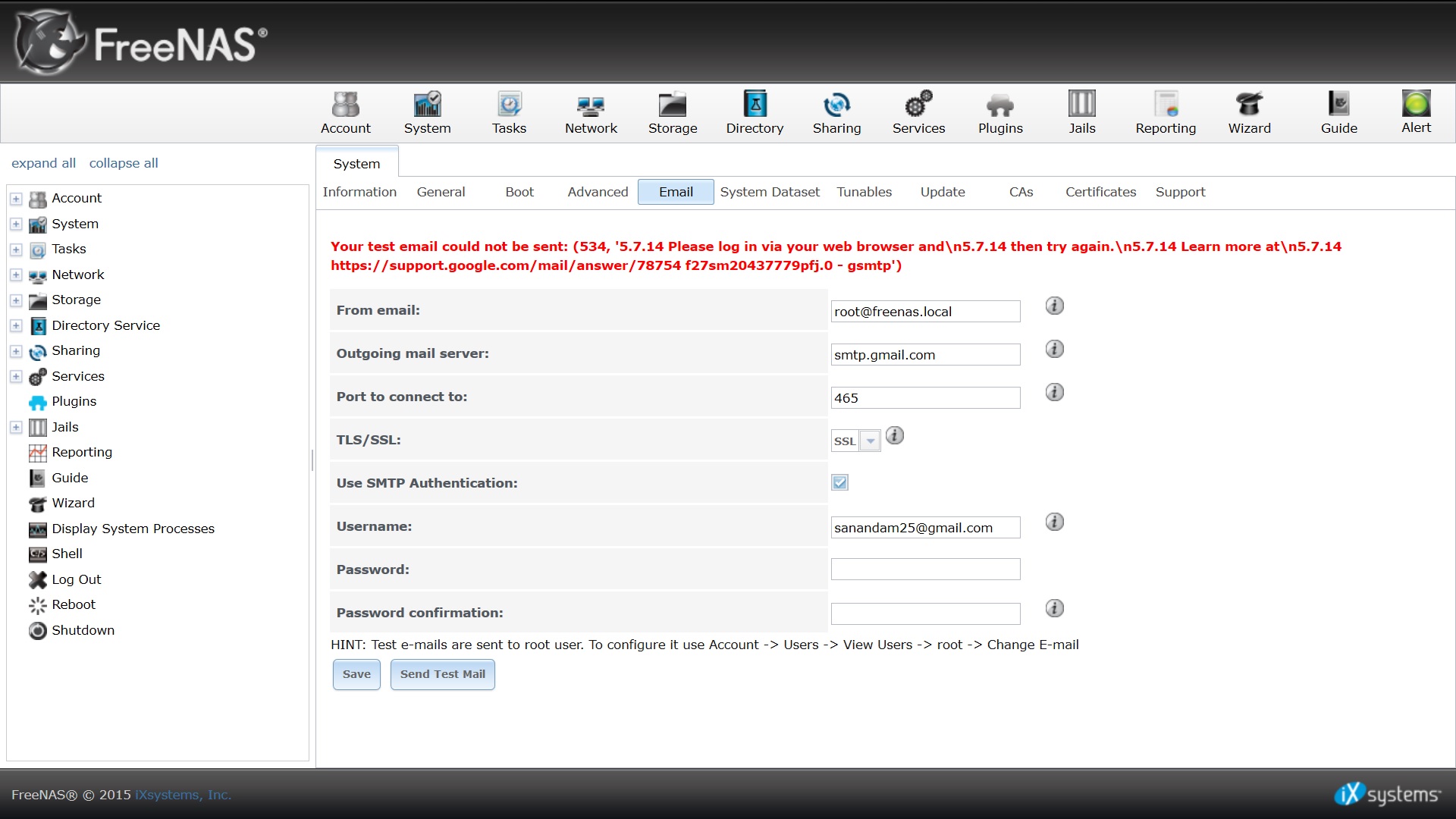This screenshot has height=819, width=1456.
Task: Open Reporting in top toolbar
Action: (x=1166, y=113)
